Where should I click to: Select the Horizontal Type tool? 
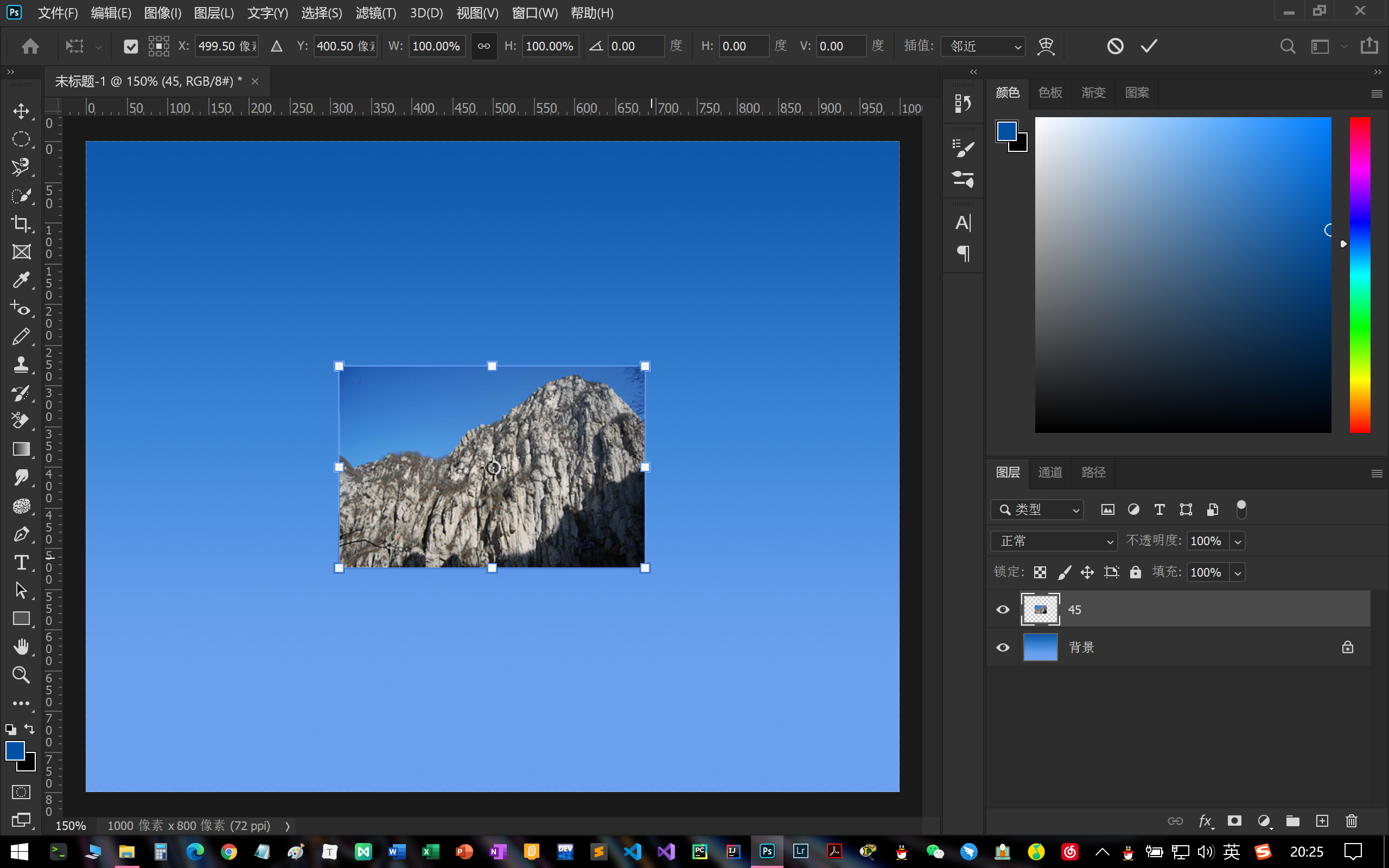coord(21,563)
